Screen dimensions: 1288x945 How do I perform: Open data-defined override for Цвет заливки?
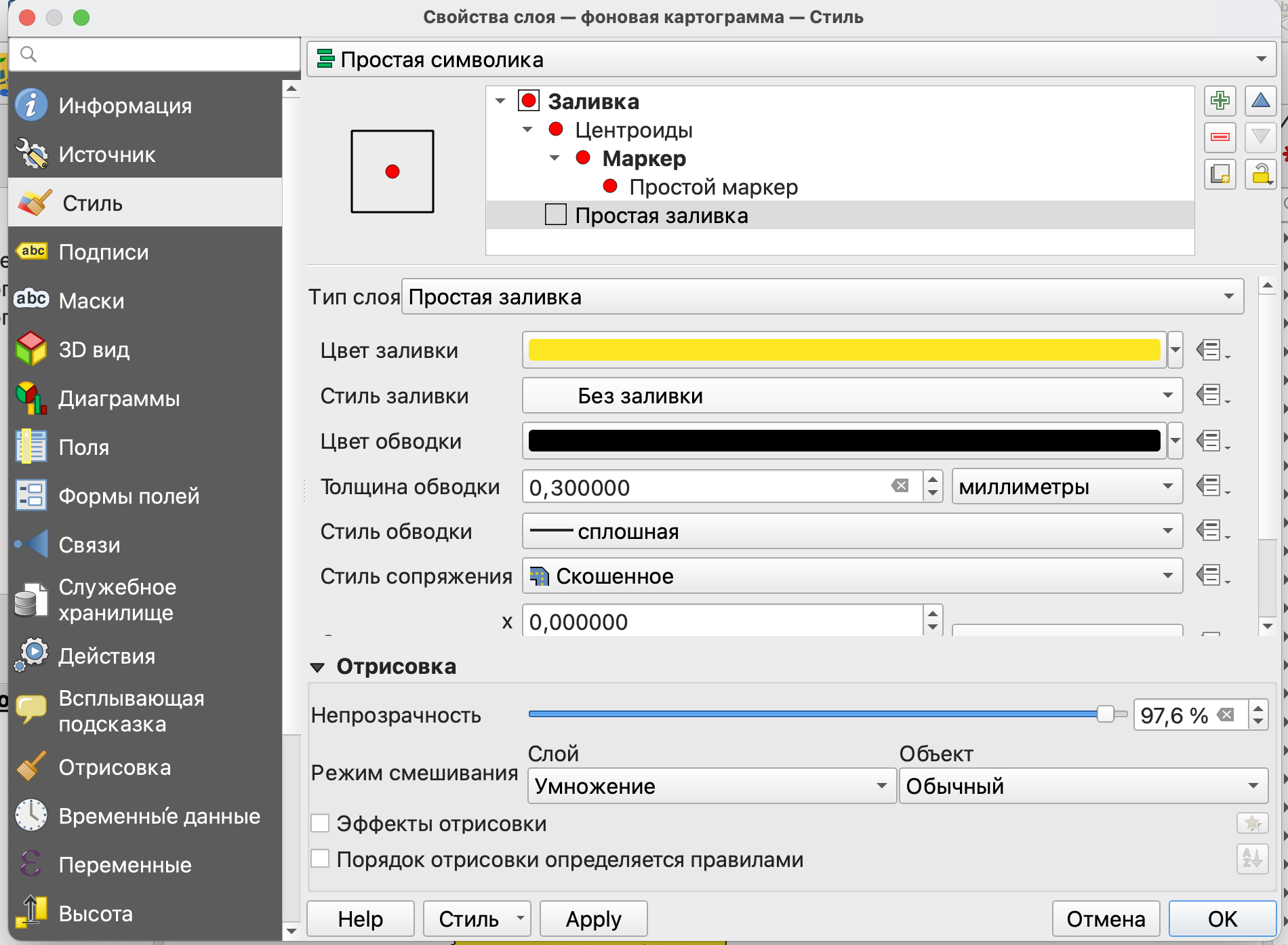point(1211,350)
